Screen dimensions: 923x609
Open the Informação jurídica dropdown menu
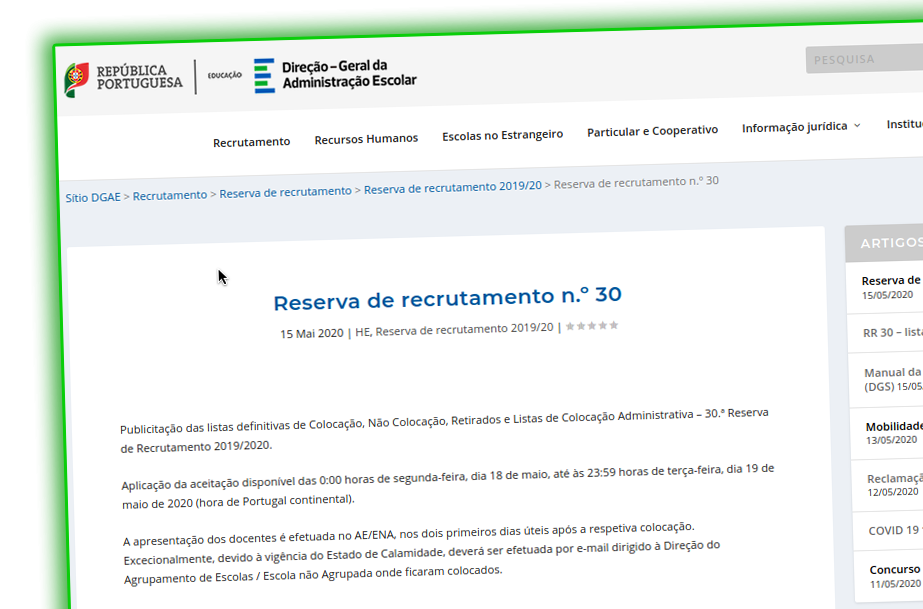[793, 127]
